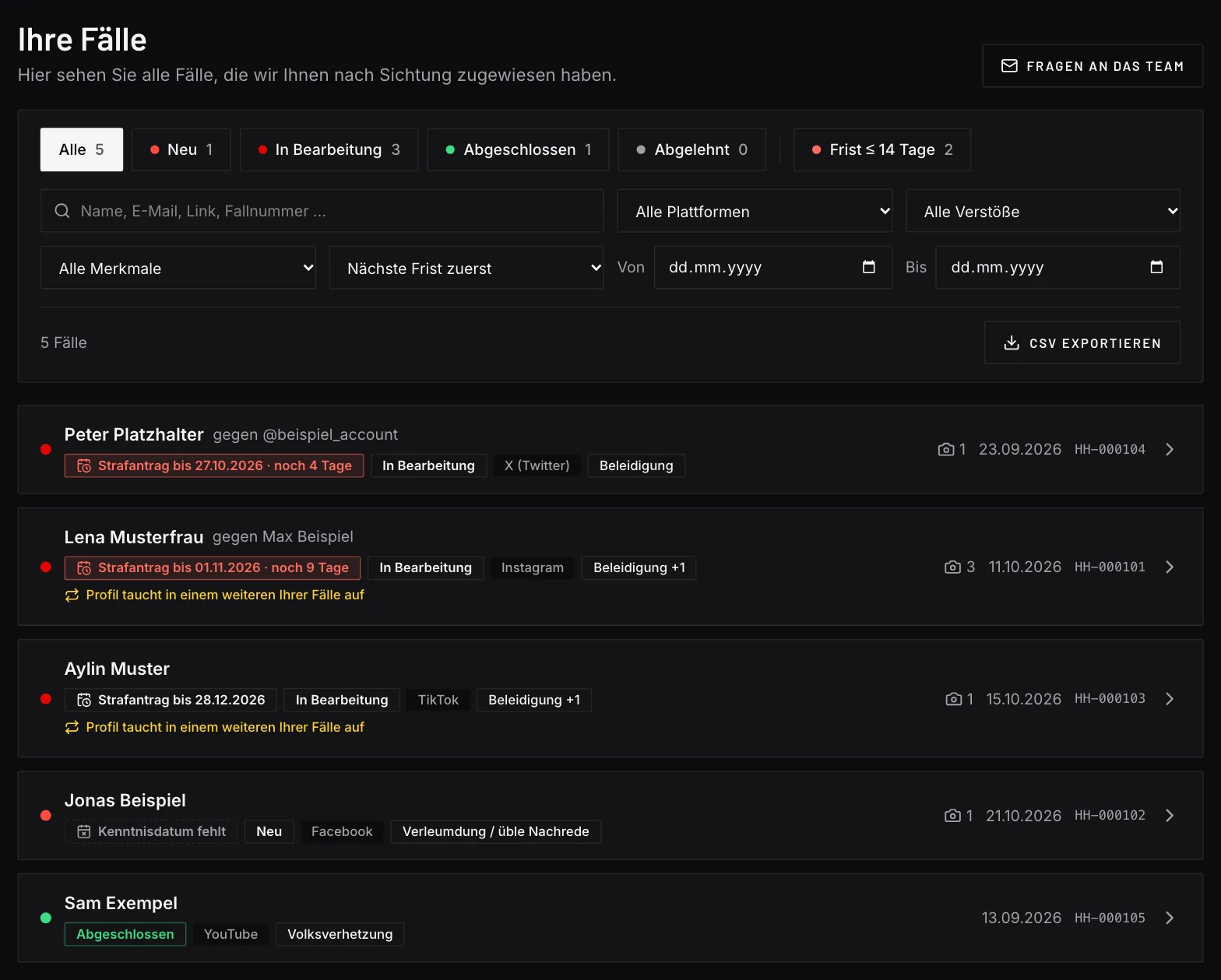Click the Volksverhetzung tag on Sam Exempel's case
This screenshot has width=1221, height=980.
[340, 934]
